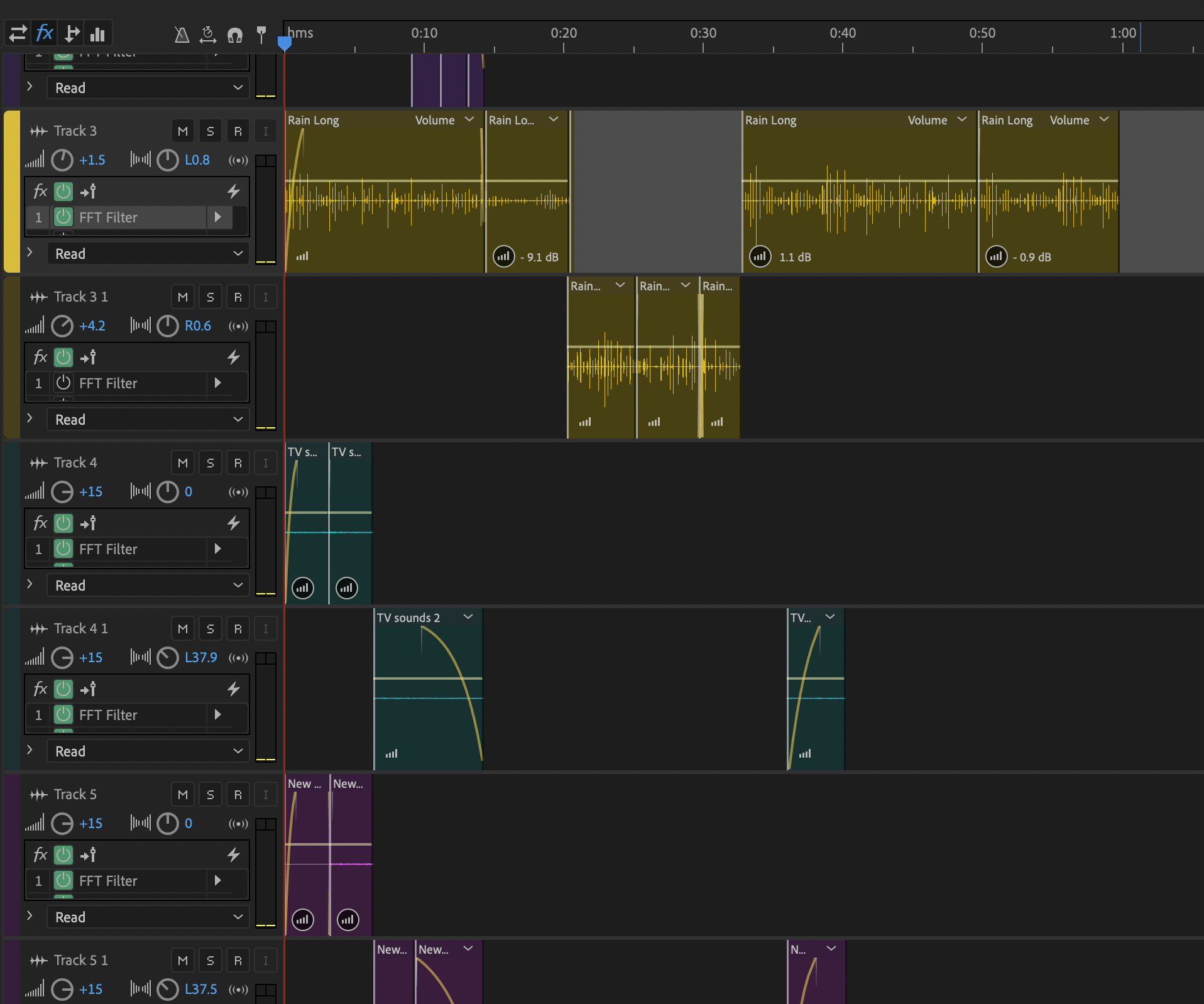Click the blue playhead marker on ruler
The height and width of the screenshot is (1004, 1204).
tap(285, 43)
